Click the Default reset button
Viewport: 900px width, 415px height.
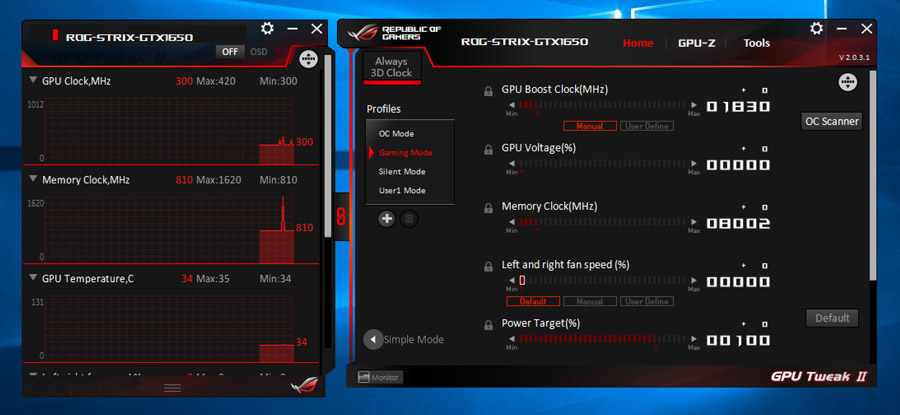coord(832,318)
